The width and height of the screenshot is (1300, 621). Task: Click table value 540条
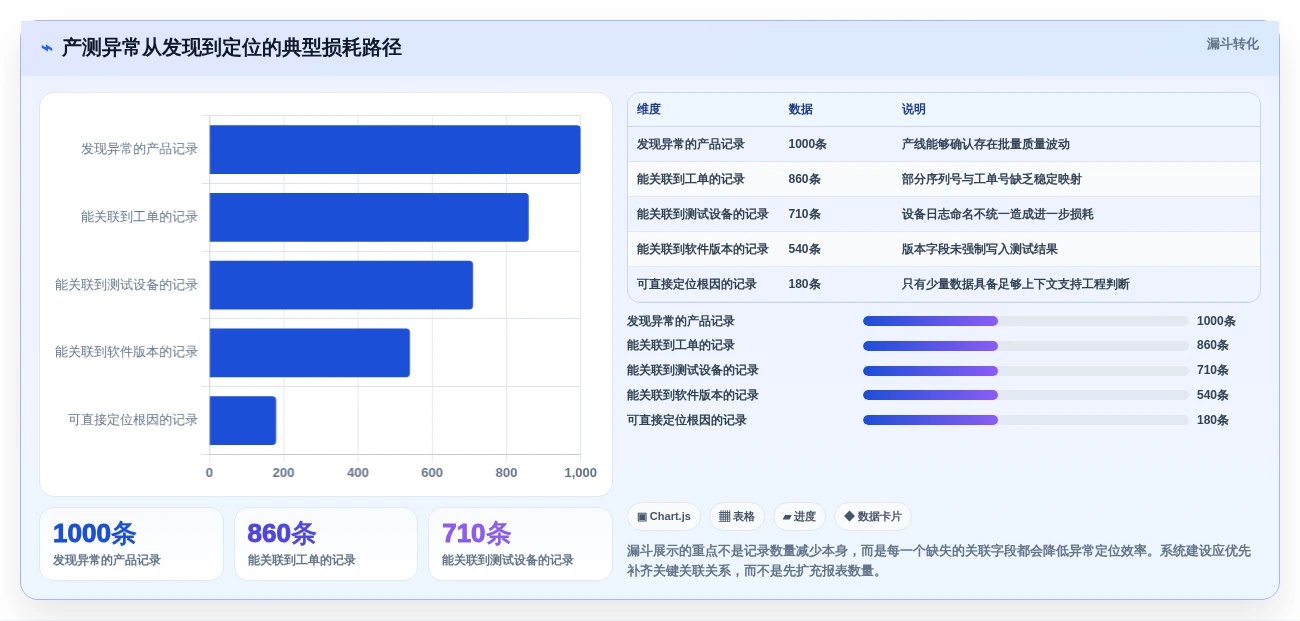coord(804,249)
